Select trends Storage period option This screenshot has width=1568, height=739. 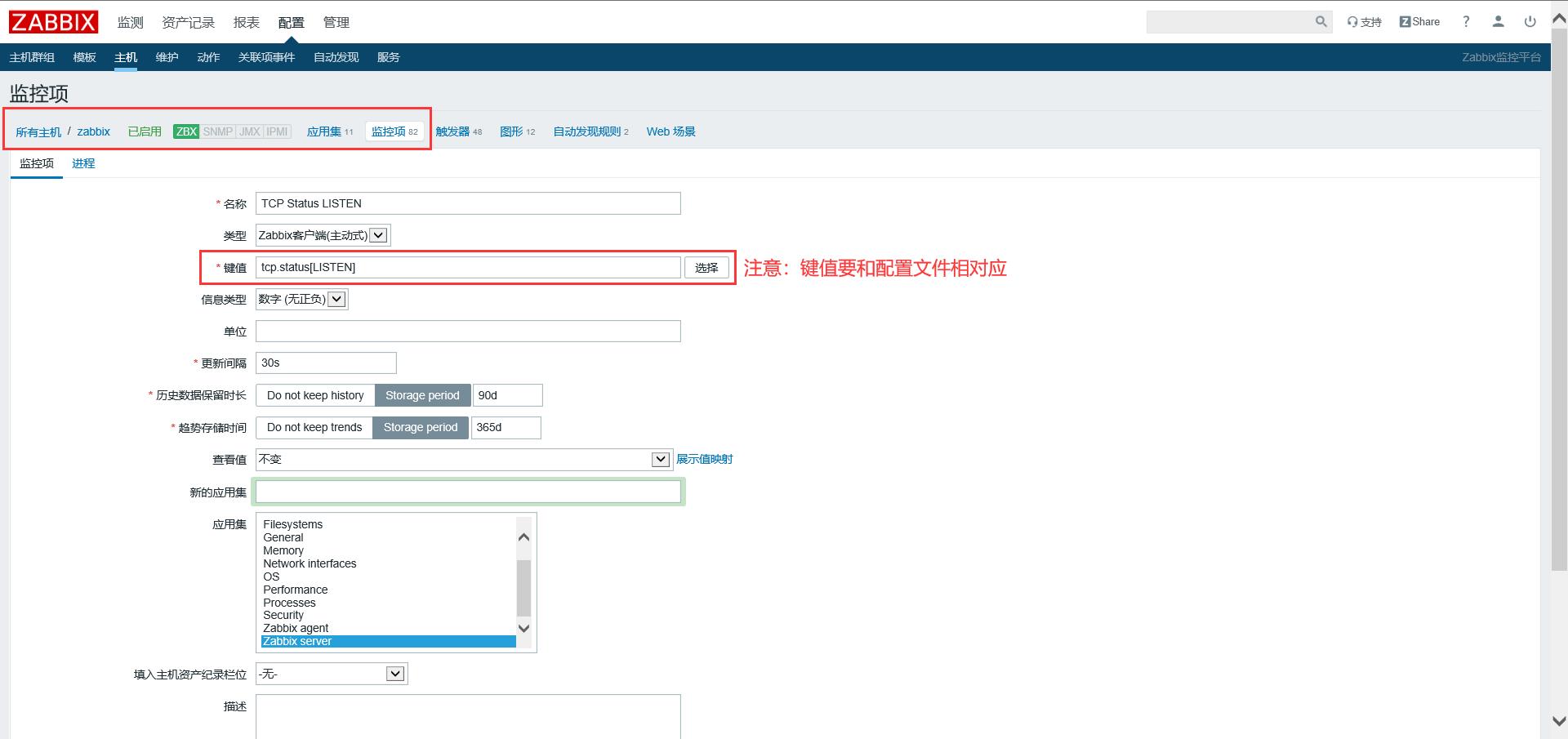[421, 427]
